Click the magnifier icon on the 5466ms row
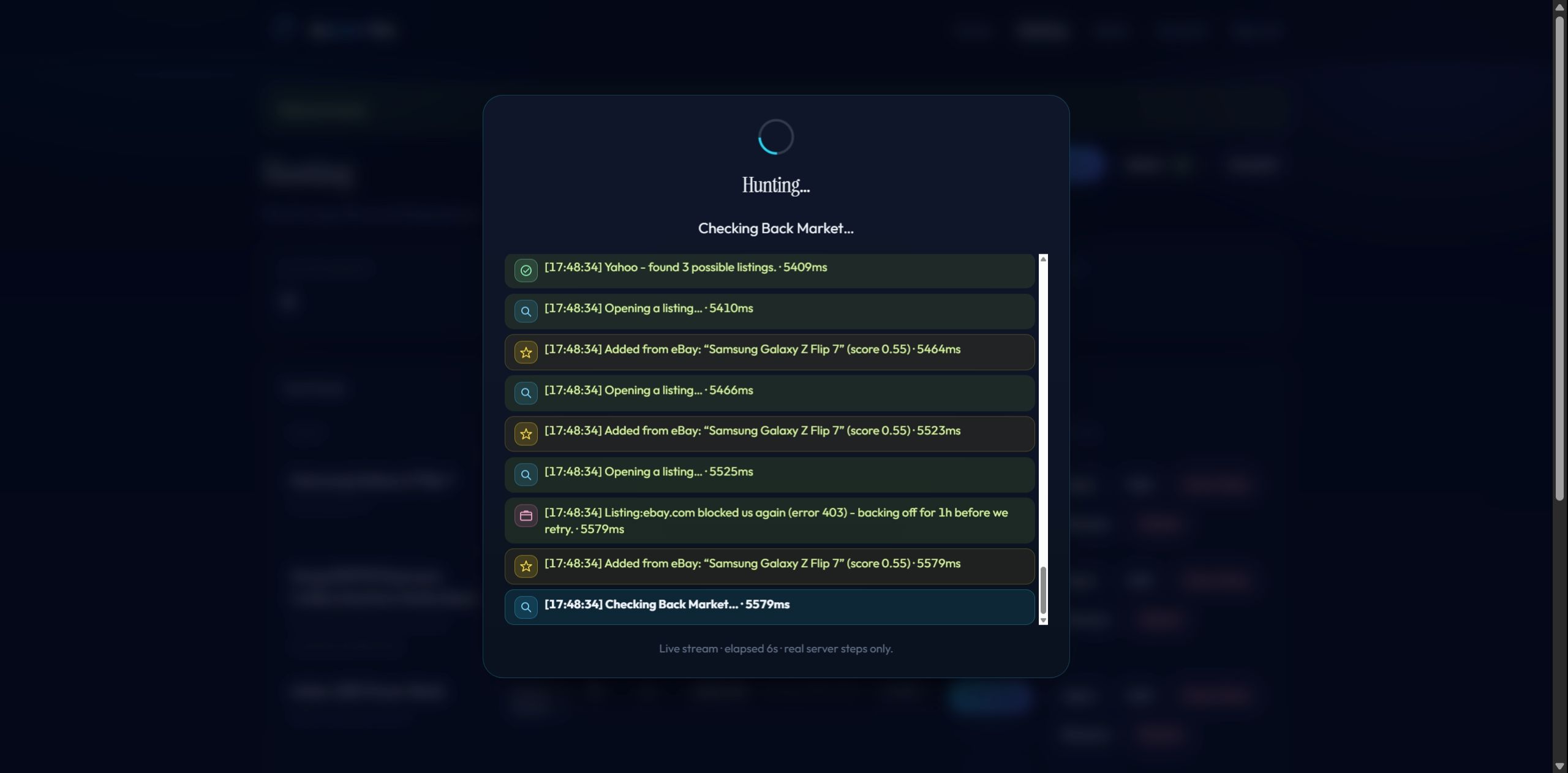1568x773 pixels. click(526, 393)
